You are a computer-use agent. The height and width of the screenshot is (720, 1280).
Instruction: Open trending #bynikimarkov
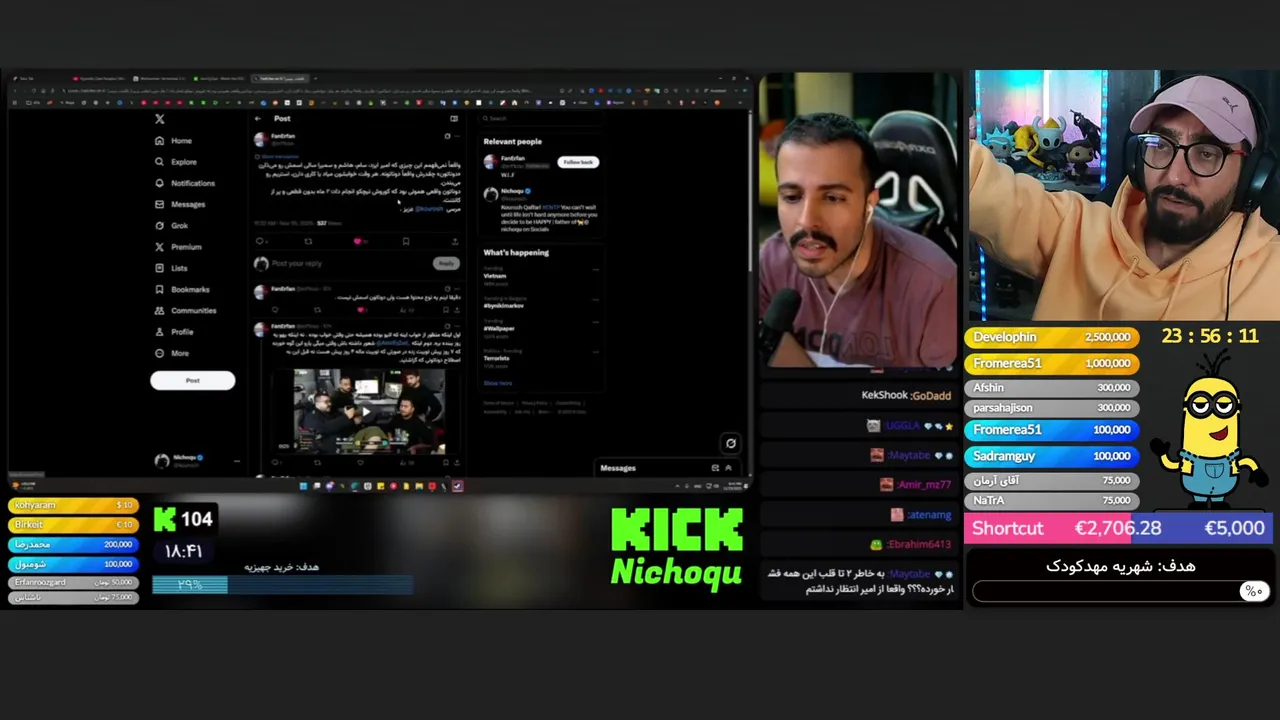(x=504, y=305)
